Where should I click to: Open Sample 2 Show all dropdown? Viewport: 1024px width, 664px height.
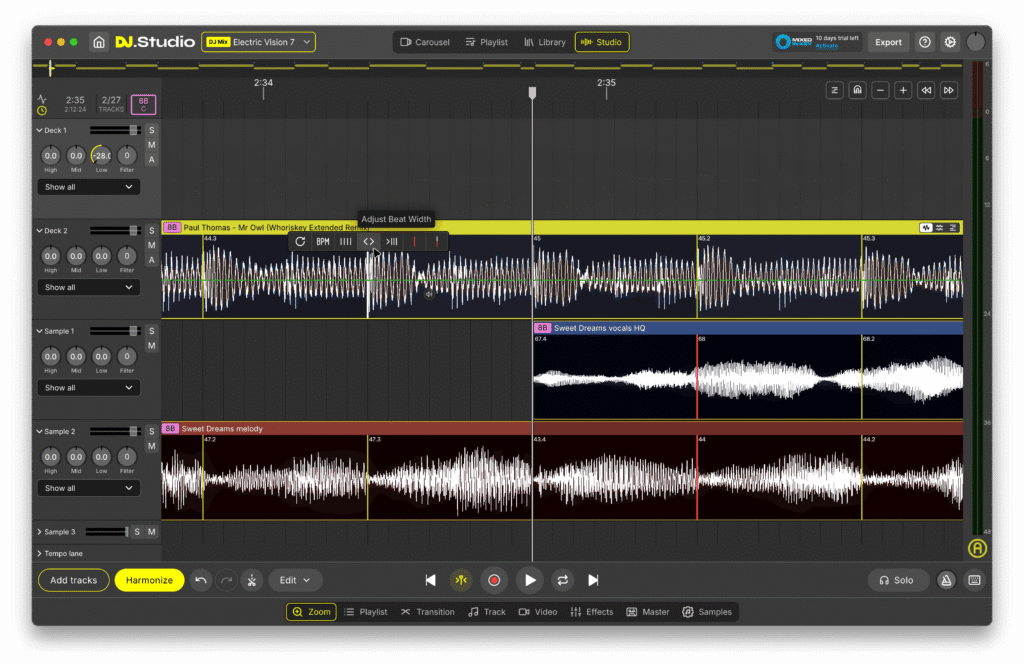click(x=88, y=489)
